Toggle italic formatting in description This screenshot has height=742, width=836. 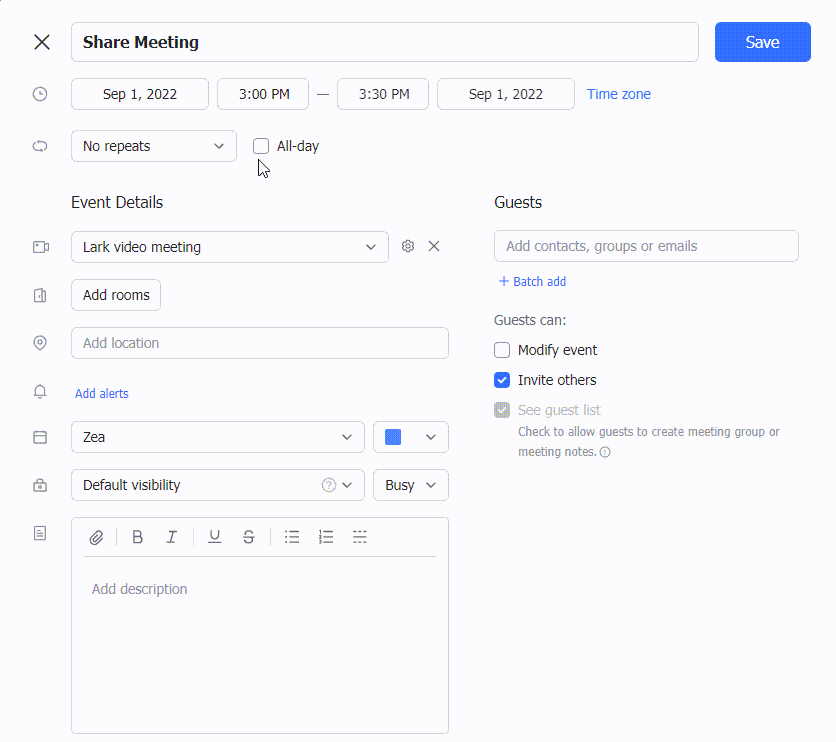point(171,537)
